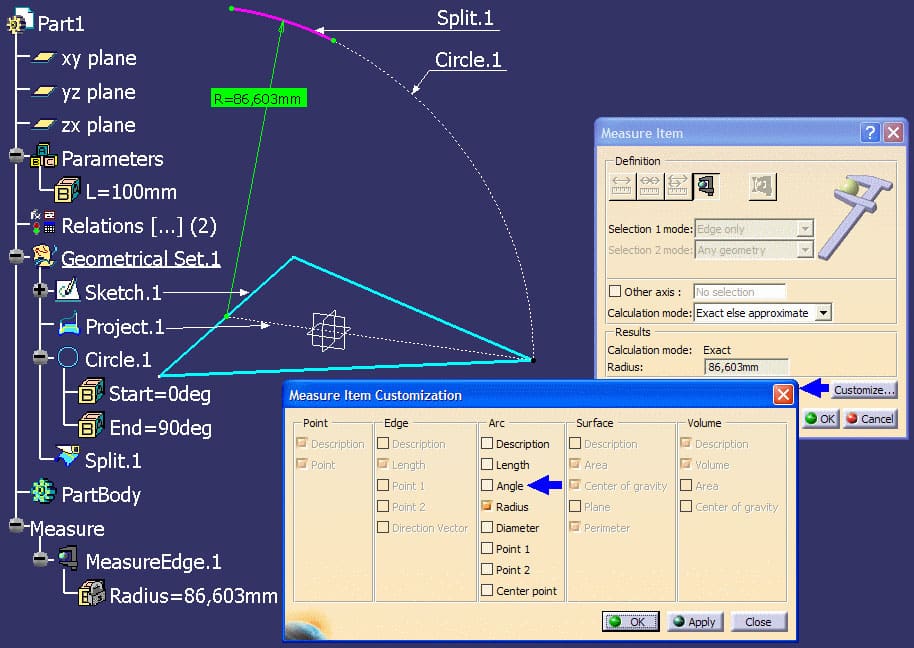Click OK in Customization dialog
Screen dimensions: 914x648
(630, 622)
